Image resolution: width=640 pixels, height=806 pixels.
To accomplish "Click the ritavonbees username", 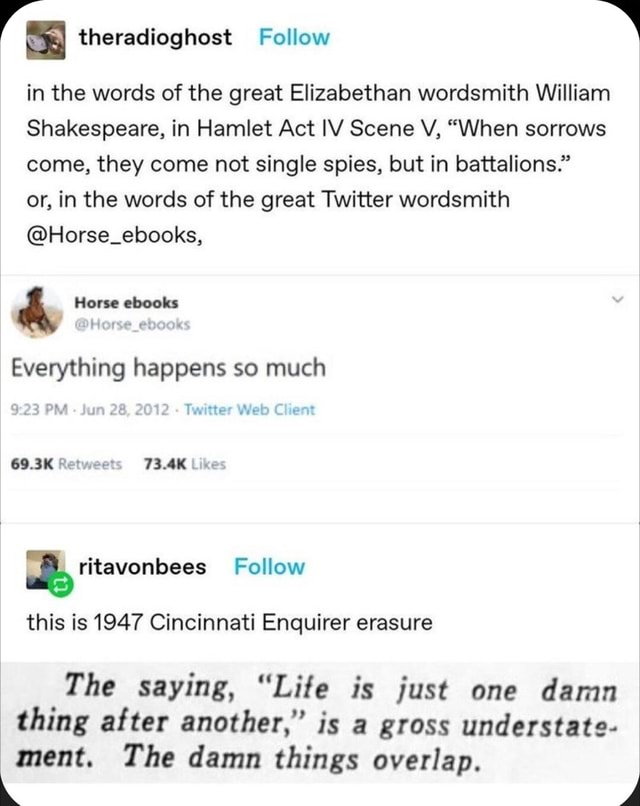I will point(142,565).
